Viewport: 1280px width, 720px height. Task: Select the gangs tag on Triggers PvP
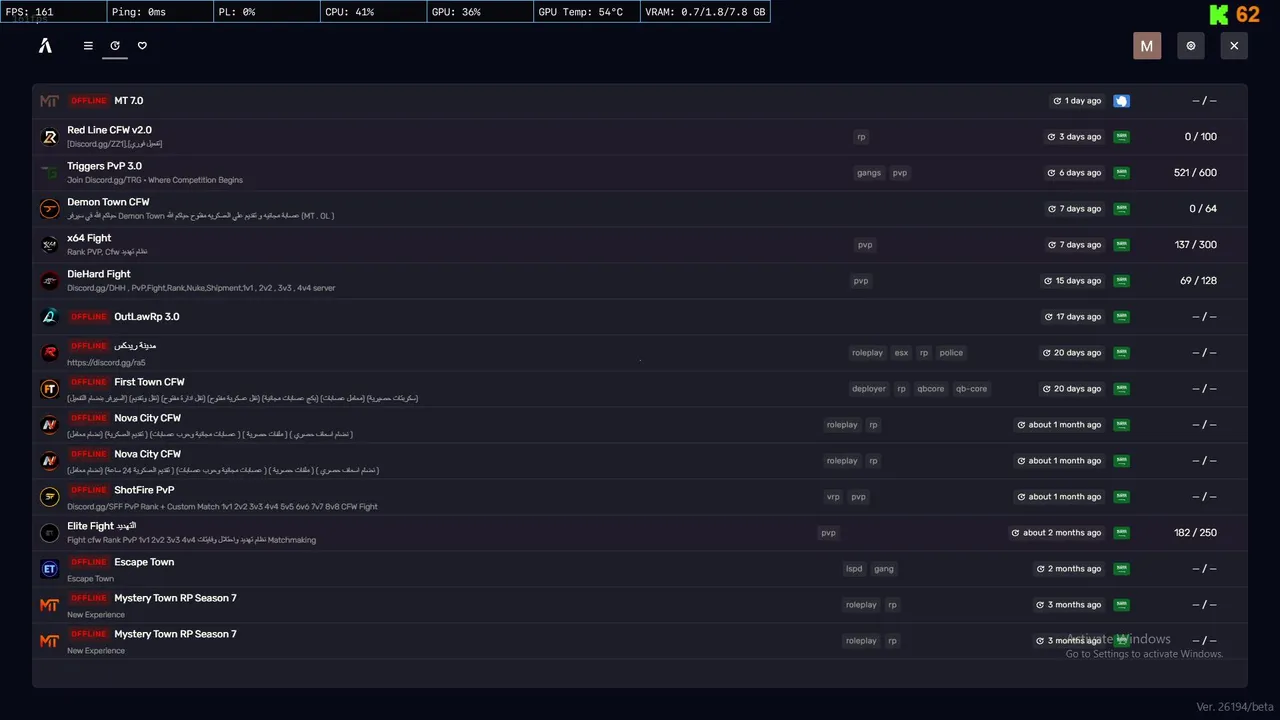tap(869, 173)
